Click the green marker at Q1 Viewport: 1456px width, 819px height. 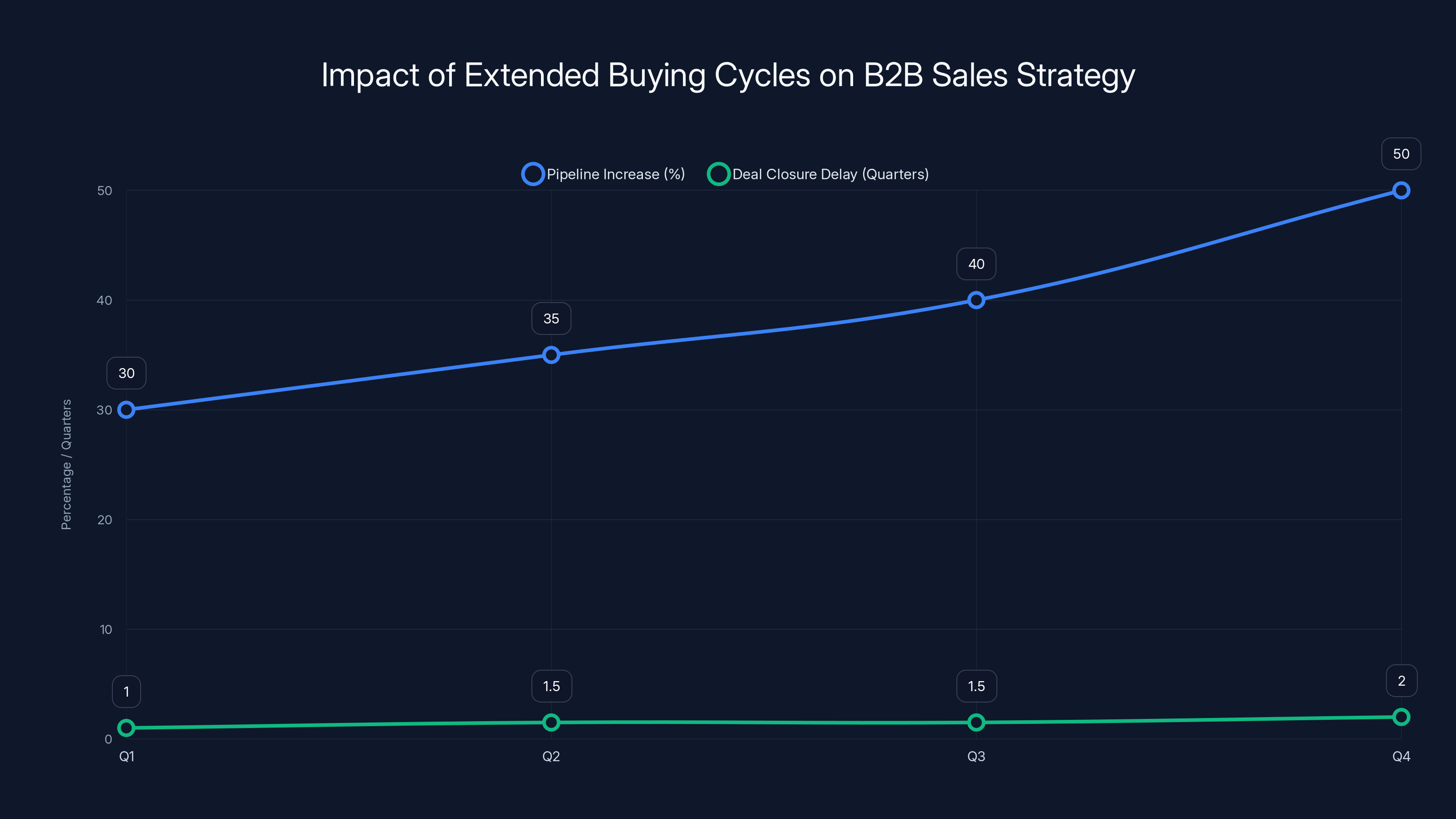(x=126, y=728)
